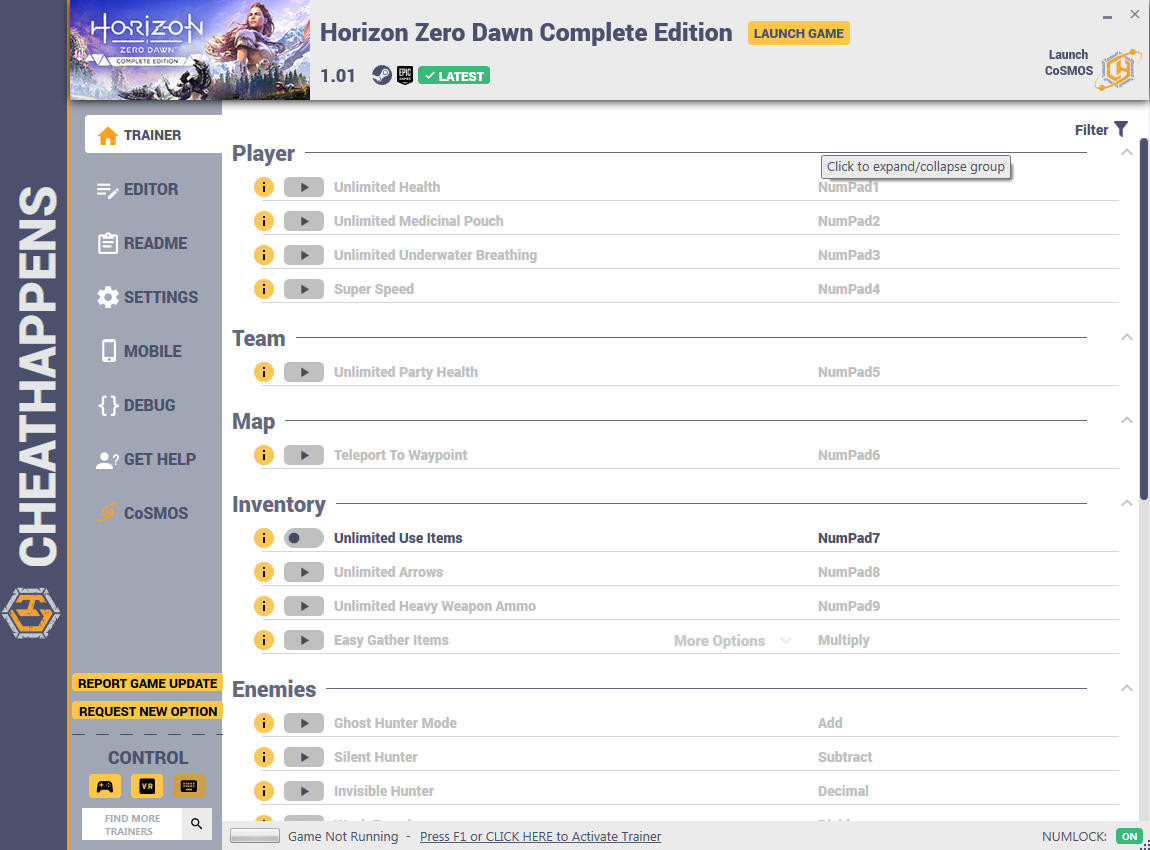Click the NumPad2 hotkey for Medicinal Pouch
1150x850 pixels.
click(x=849, y=221)
